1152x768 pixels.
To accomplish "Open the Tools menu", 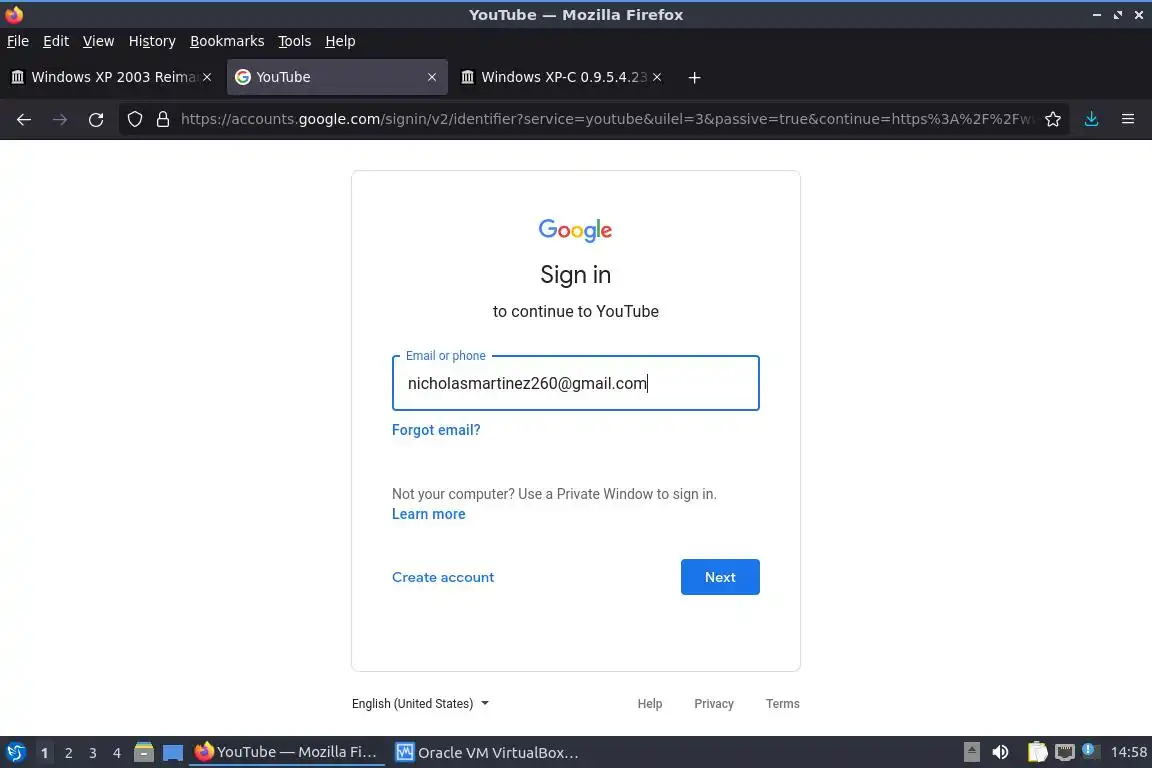I will tap(295, 41).
